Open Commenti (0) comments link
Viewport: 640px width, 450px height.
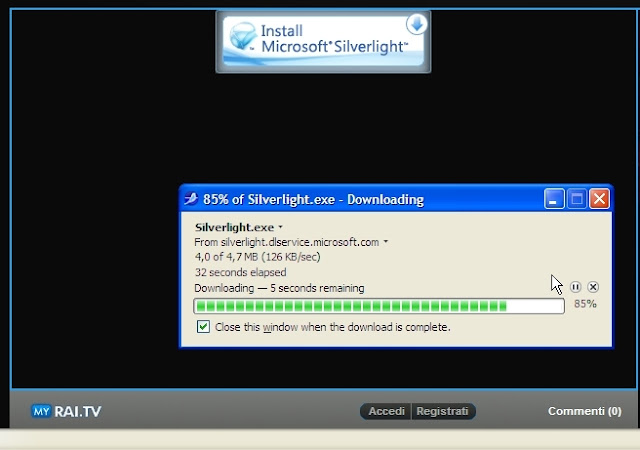[x=584, y=411]
